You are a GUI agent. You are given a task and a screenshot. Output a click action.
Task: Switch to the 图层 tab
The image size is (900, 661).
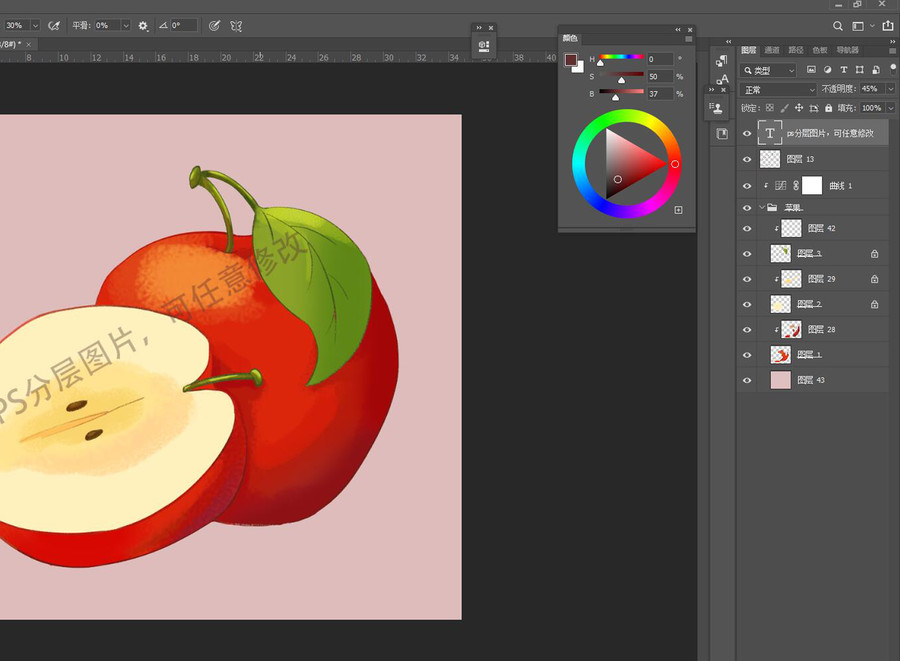748,50
